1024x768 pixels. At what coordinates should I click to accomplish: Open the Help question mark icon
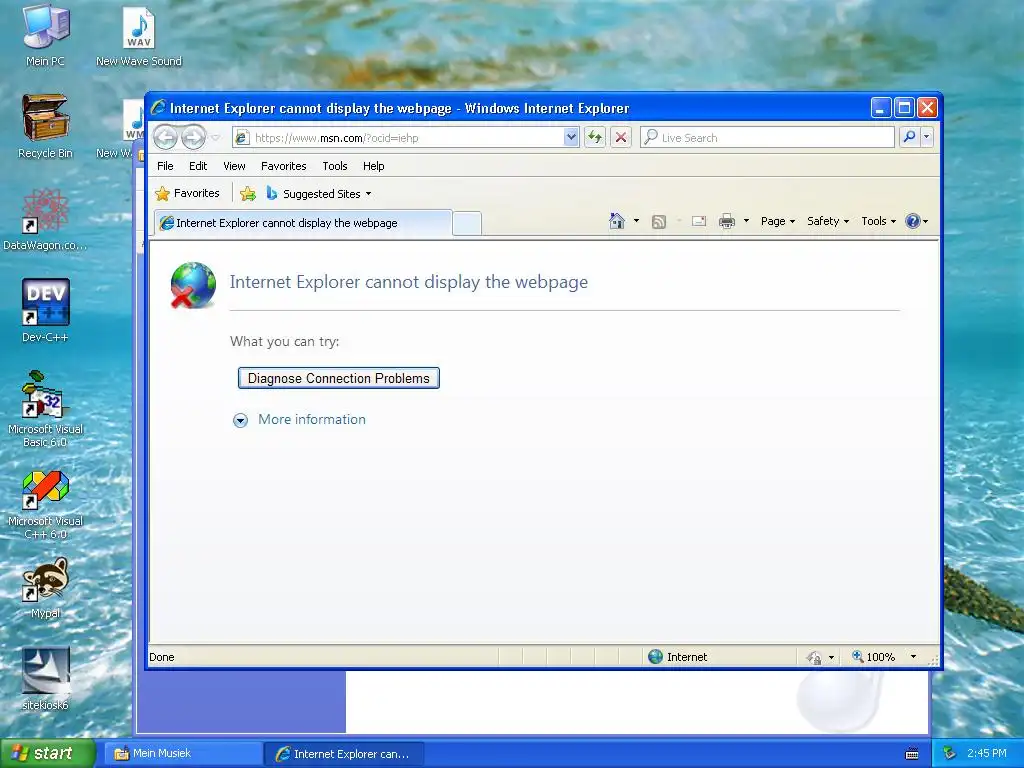tap(912, 221)
